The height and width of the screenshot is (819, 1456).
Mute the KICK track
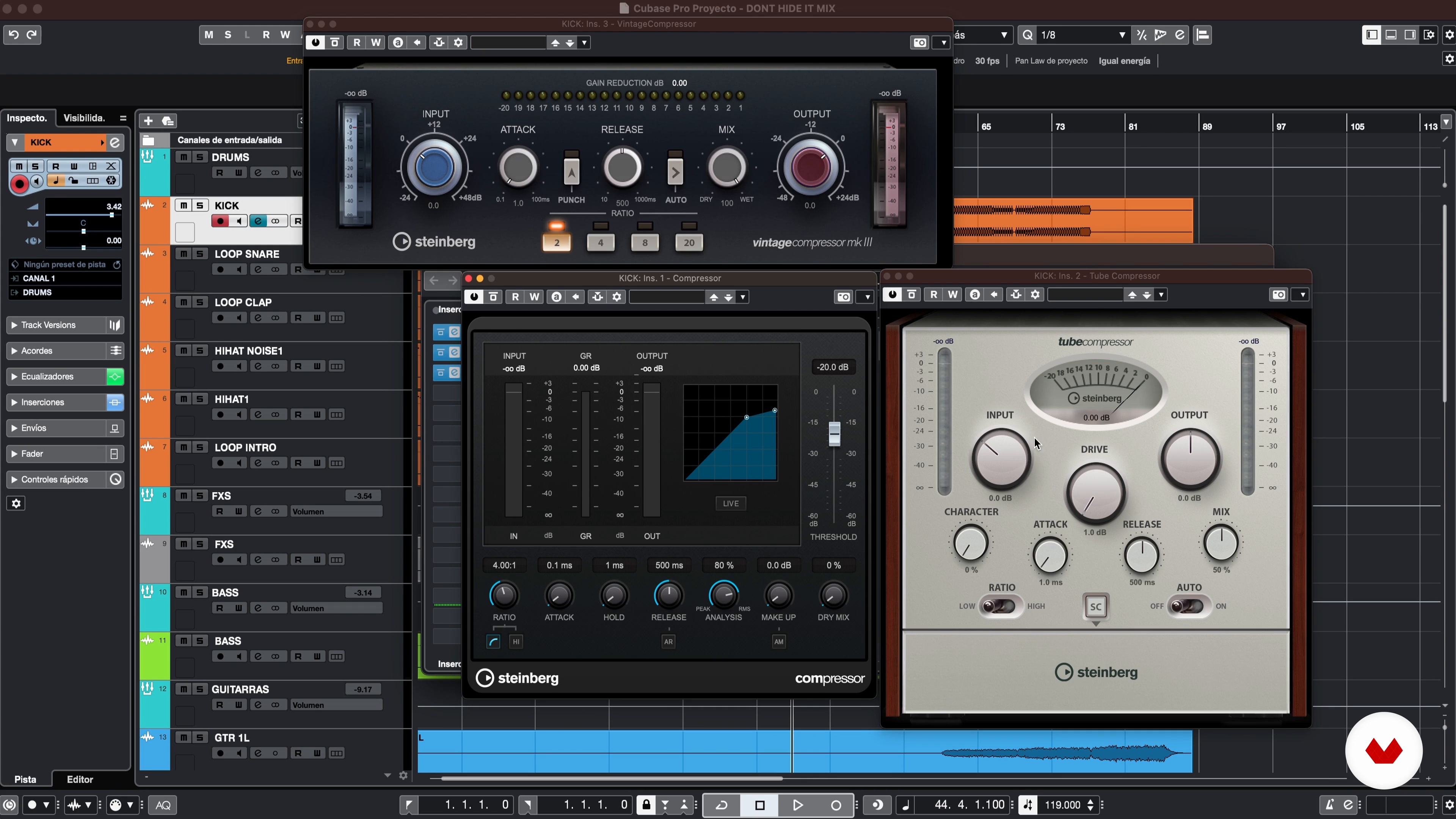click(x=184, y=205)
